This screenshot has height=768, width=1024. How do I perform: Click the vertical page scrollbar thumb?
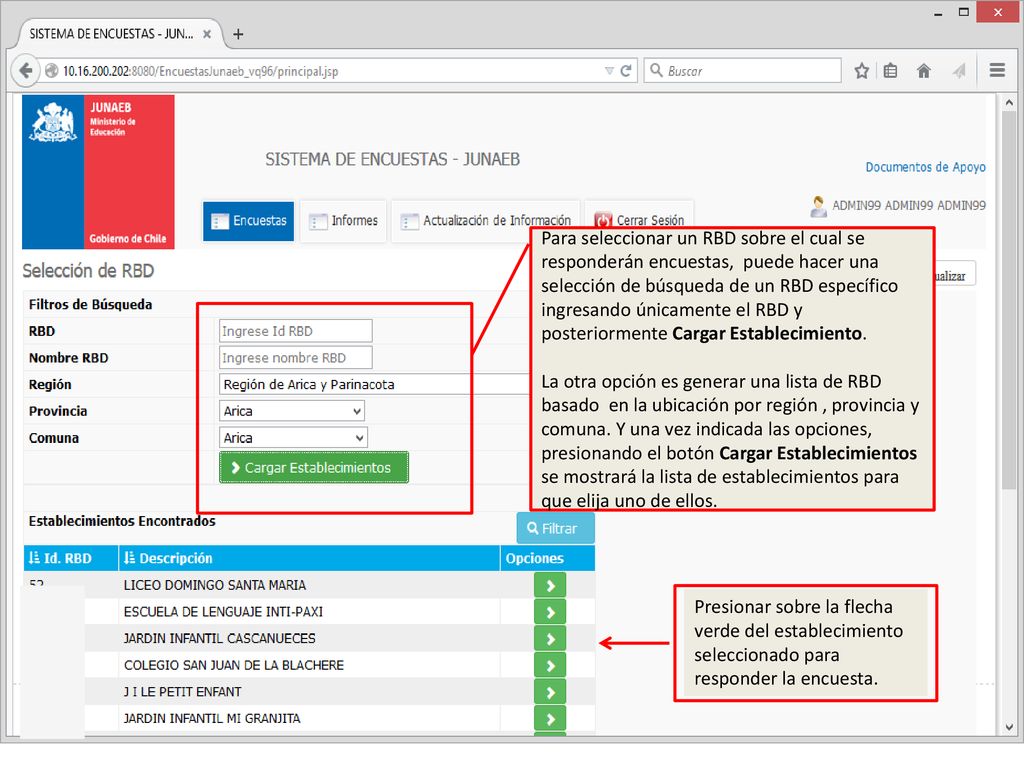click(x=1009, y=300)
